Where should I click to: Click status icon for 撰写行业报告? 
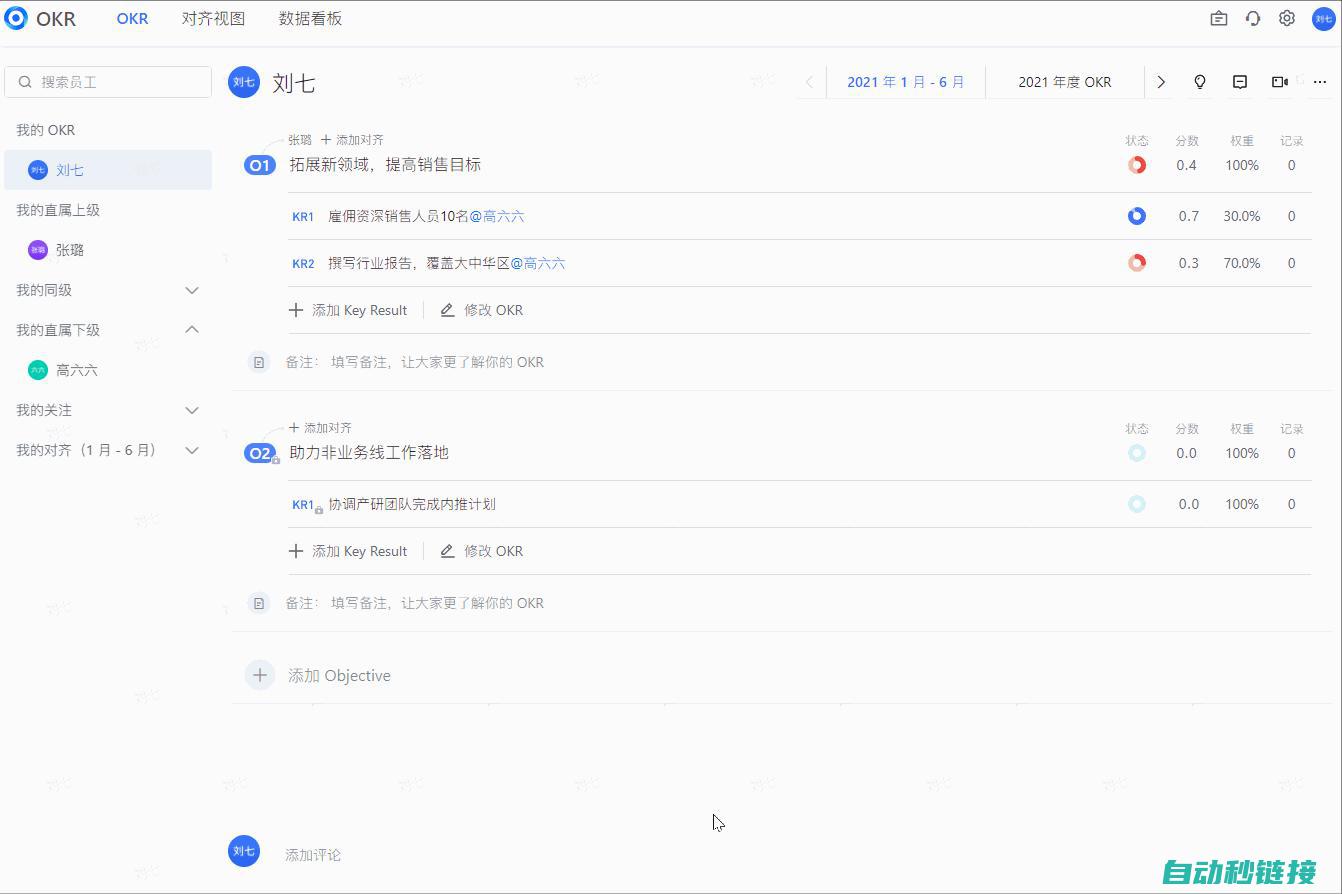[x=1137, y=263]
